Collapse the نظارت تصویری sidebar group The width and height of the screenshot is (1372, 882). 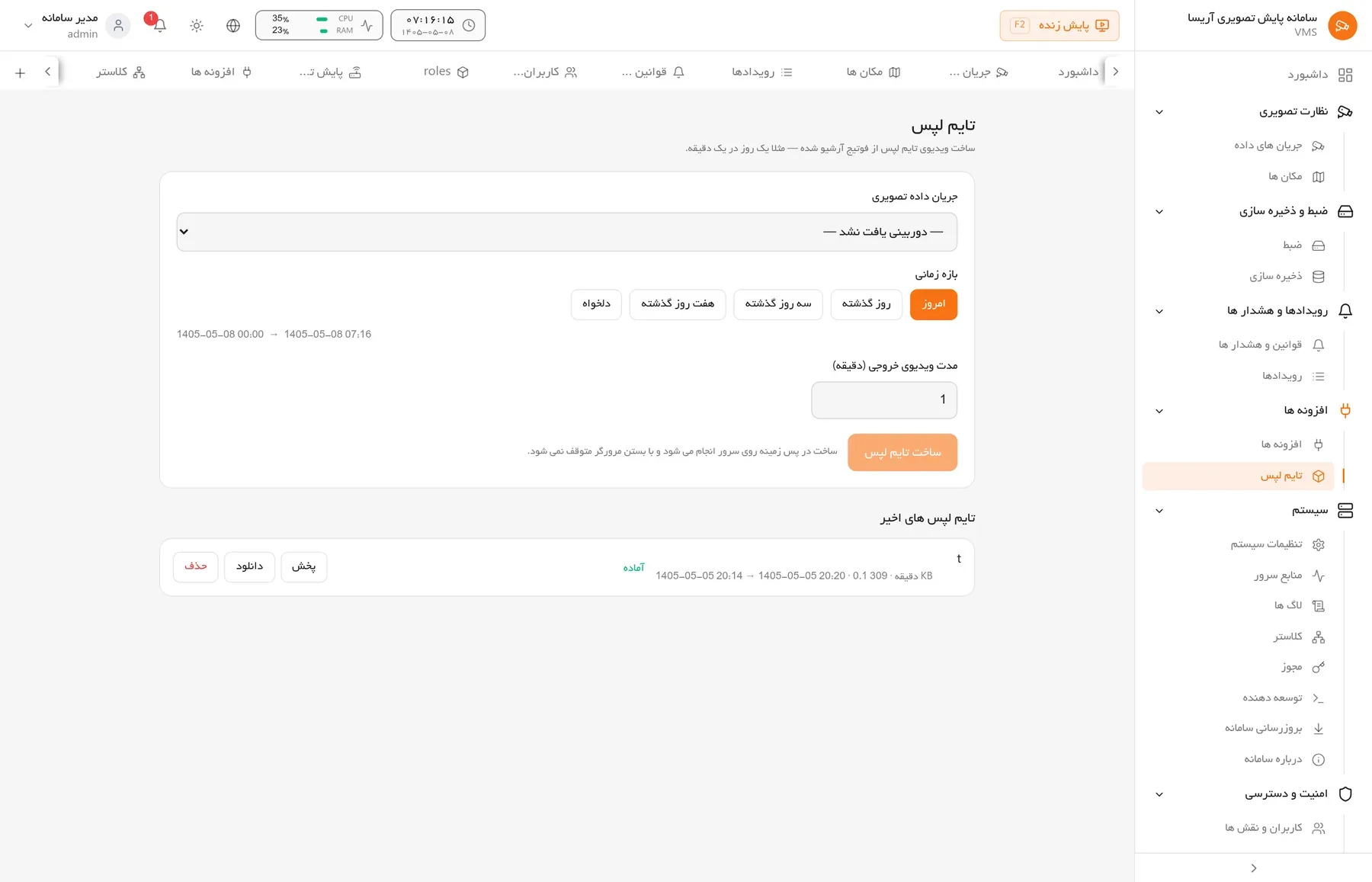[1159, 112]
